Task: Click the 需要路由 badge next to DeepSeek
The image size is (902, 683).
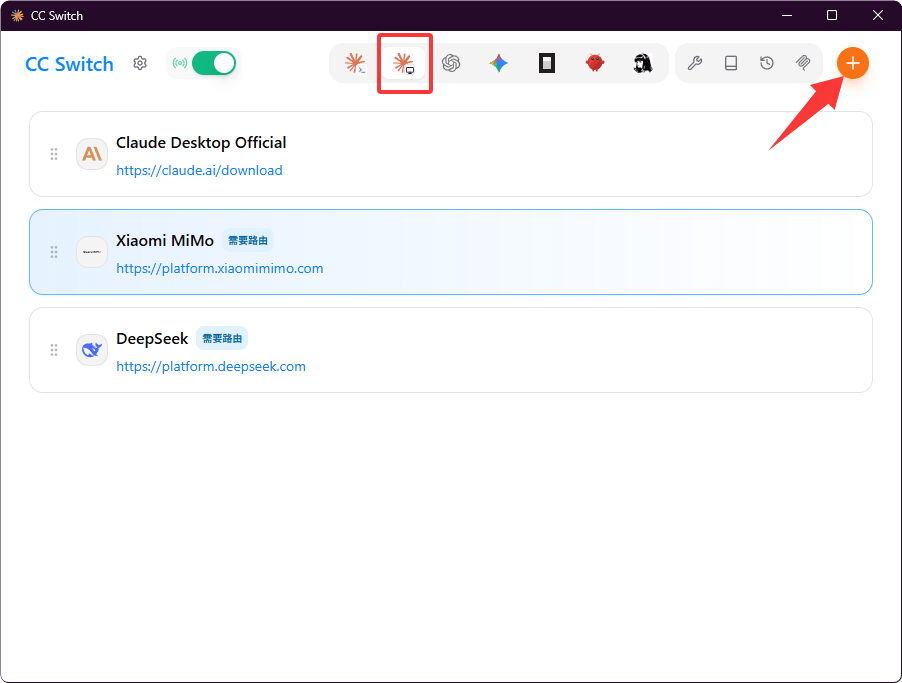Action: (222, 338)
